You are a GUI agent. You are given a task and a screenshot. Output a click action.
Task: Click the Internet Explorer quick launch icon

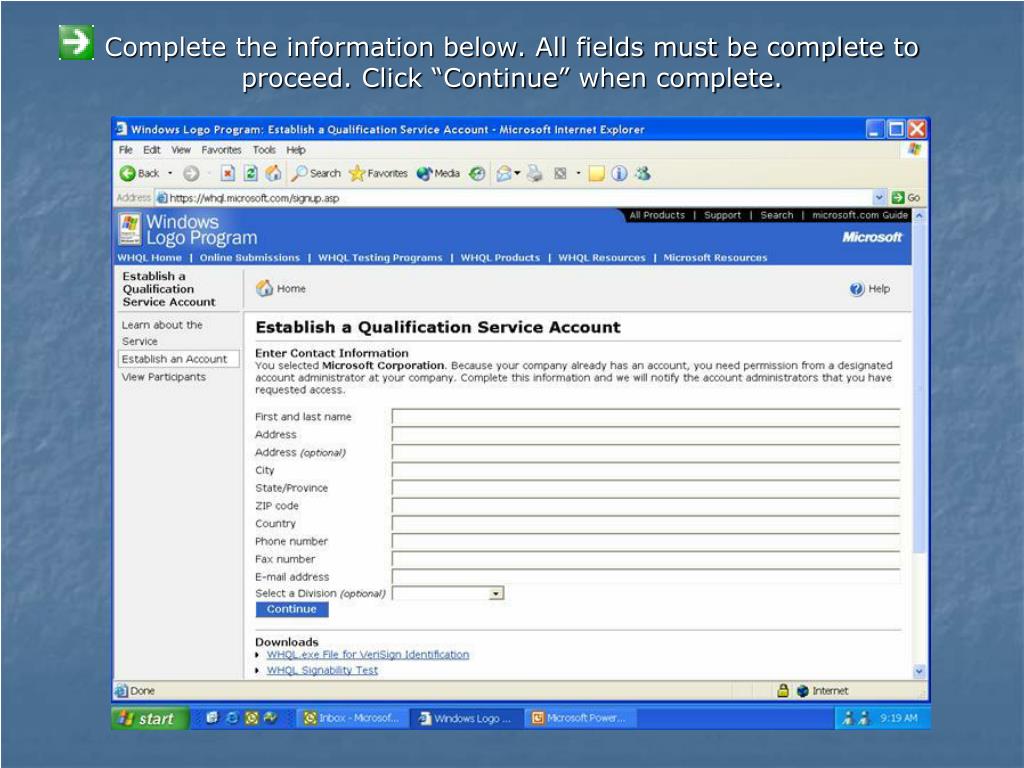(x=232, y=718)
